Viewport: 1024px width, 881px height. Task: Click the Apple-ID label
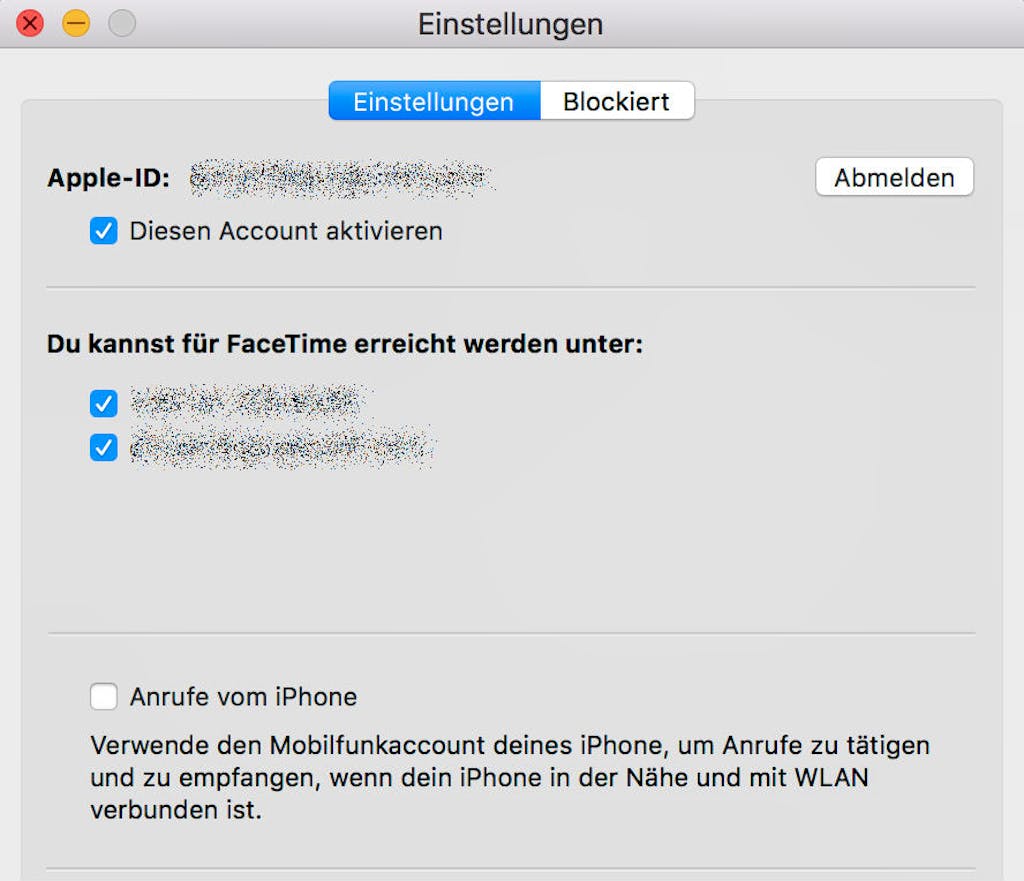108,178
